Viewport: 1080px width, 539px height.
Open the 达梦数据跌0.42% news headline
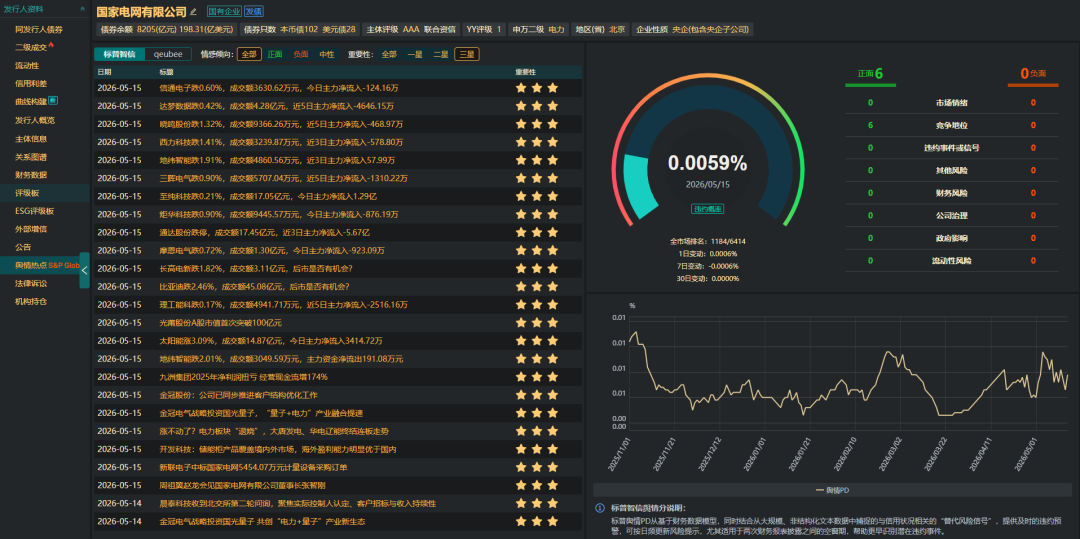(276, 106)
